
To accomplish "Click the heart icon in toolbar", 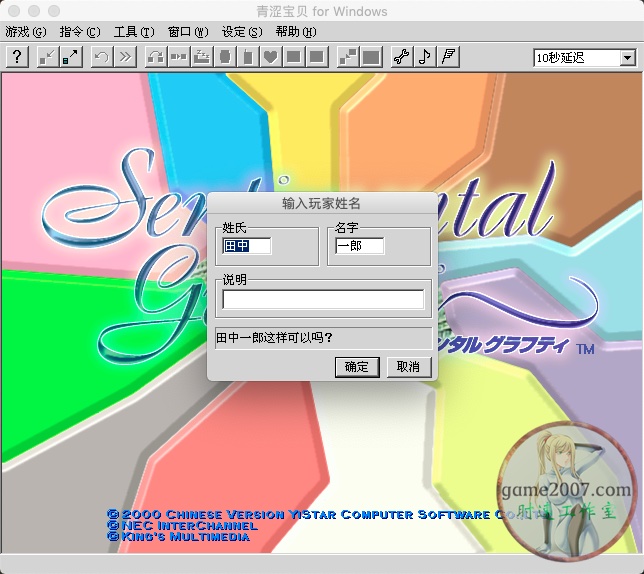I will pos(271,57).
